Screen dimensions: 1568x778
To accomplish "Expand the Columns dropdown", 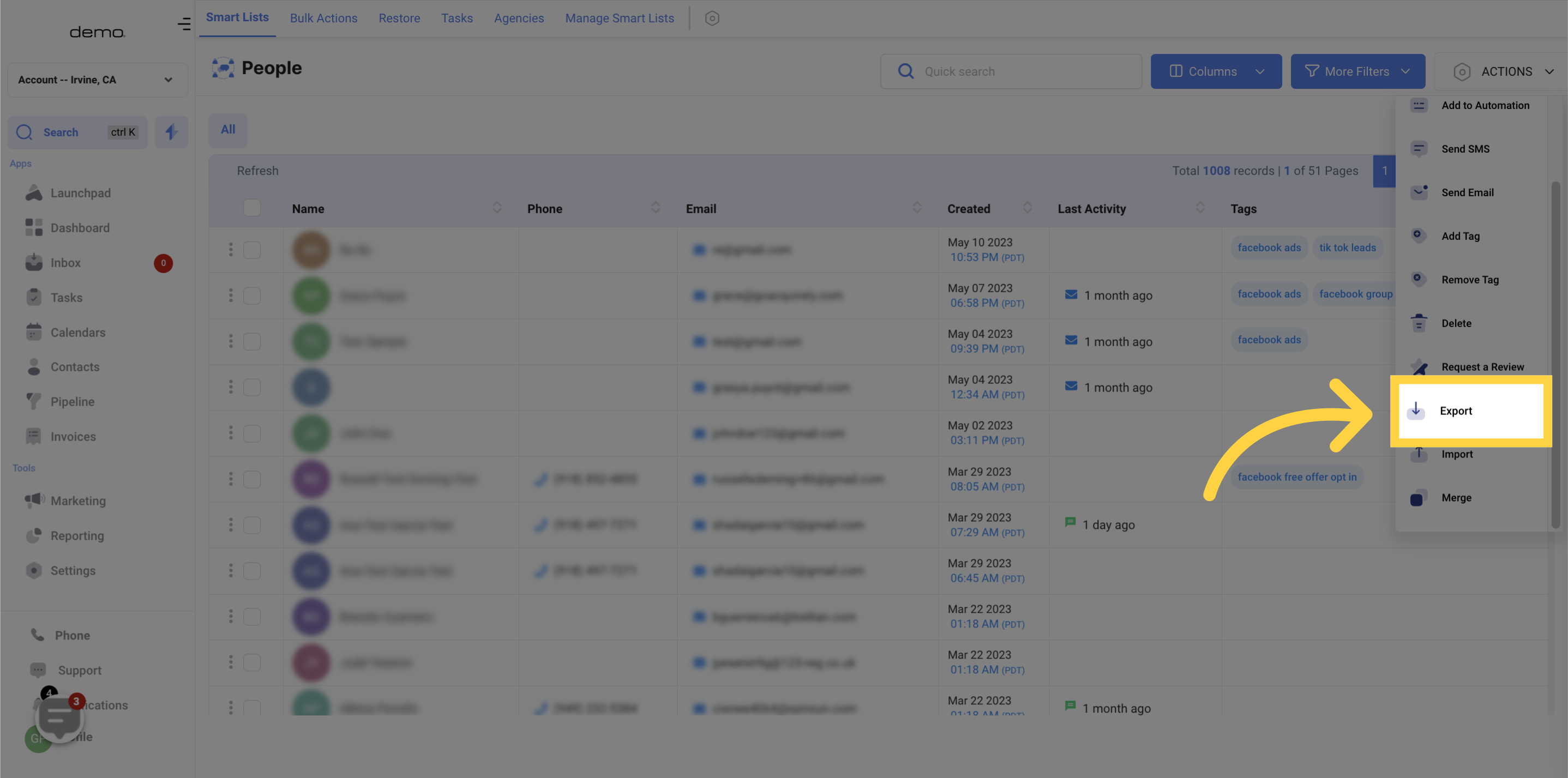I will click(x=1216, y=71).
